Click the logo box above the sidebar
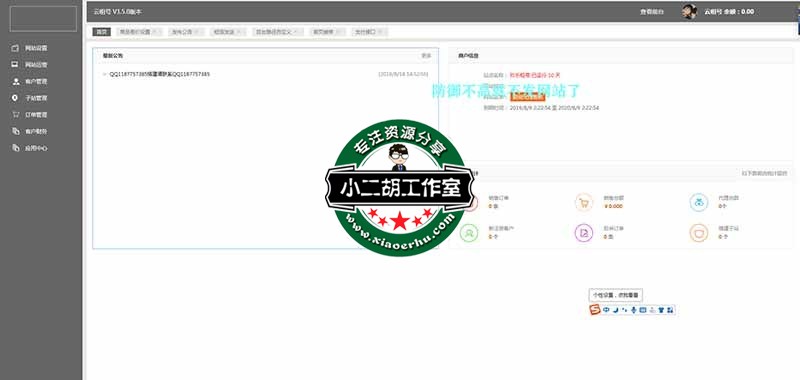The height and width of the screenshot is (380, 800). (x=43, y=19)
